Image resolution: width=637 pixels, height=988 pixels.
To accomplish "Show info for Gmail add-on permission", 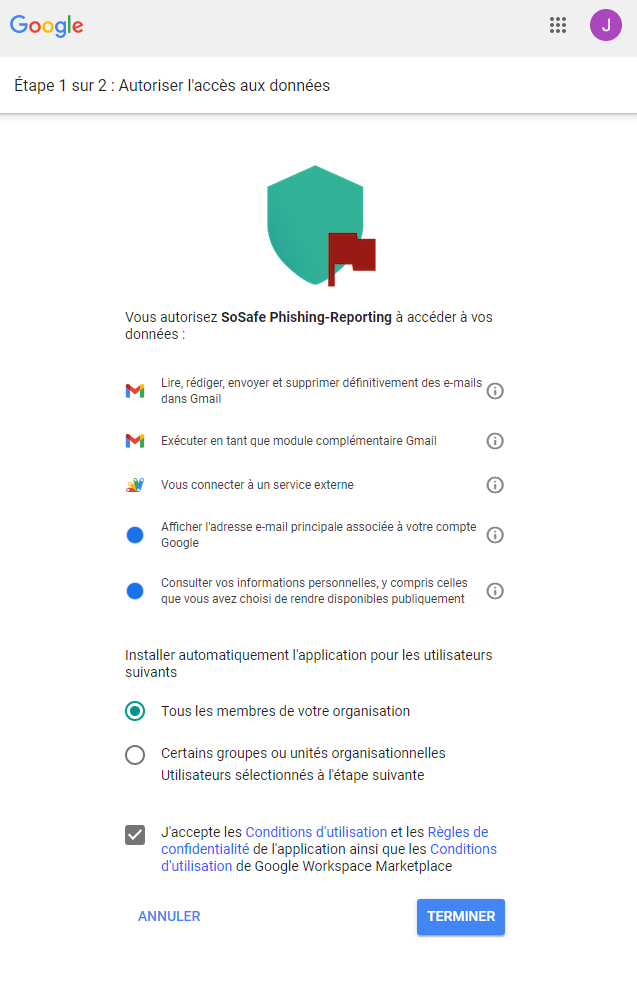I will tap(495, 441).
